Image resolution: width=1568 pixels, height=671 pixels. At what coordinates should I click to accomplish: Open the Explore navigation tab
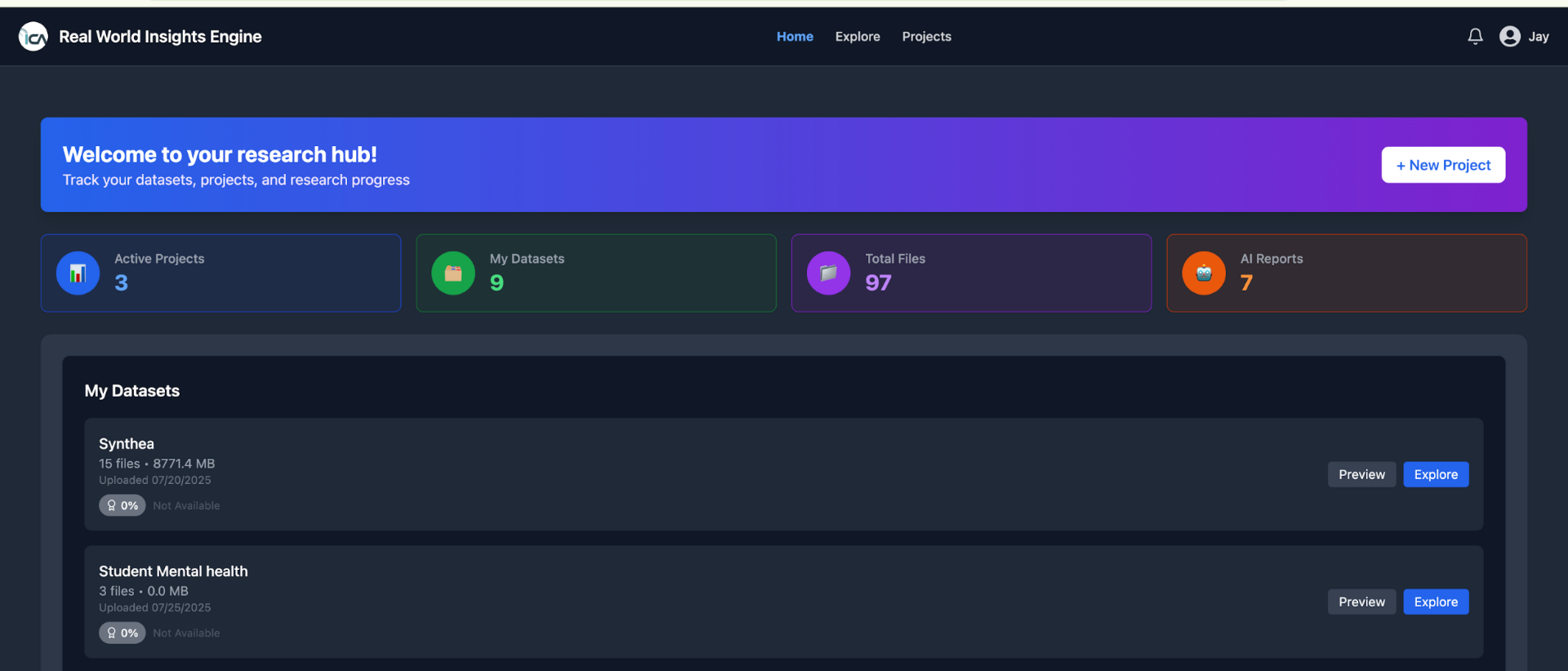tap(857, 37)
